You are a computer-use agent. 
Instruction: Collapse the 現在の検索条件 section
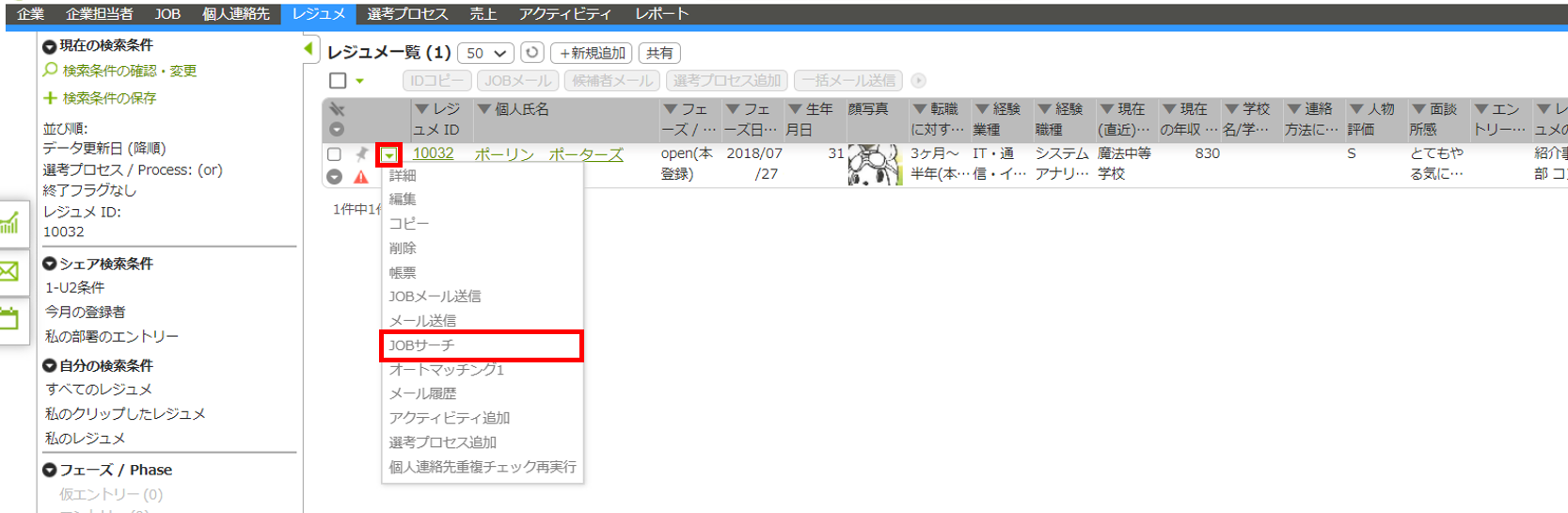[x=50, y=45]
